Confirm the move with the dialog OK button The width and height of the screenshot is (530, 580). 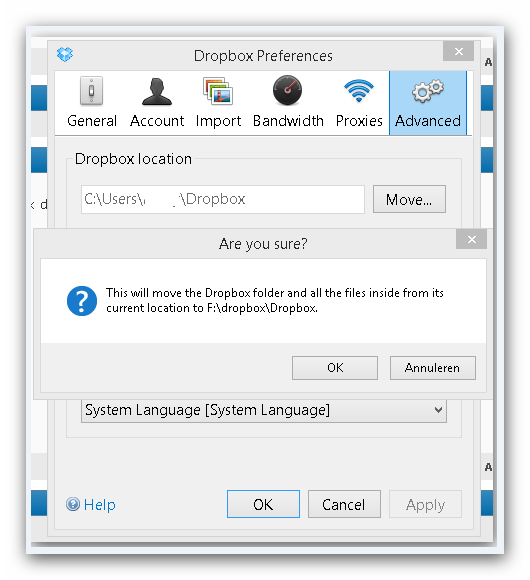[x=335, y=368]
